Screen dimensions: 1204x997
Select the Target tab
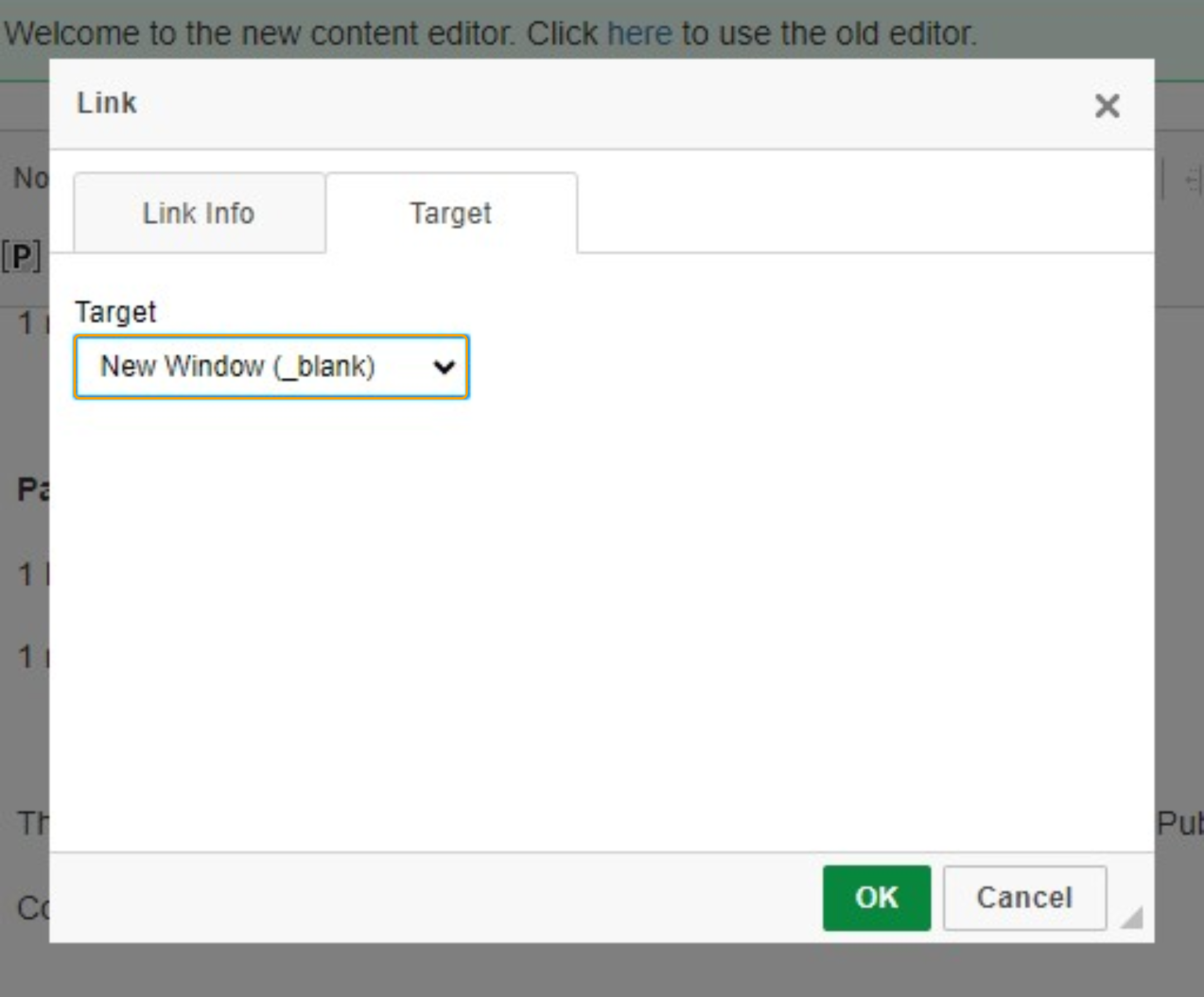(x=451, y=213)
